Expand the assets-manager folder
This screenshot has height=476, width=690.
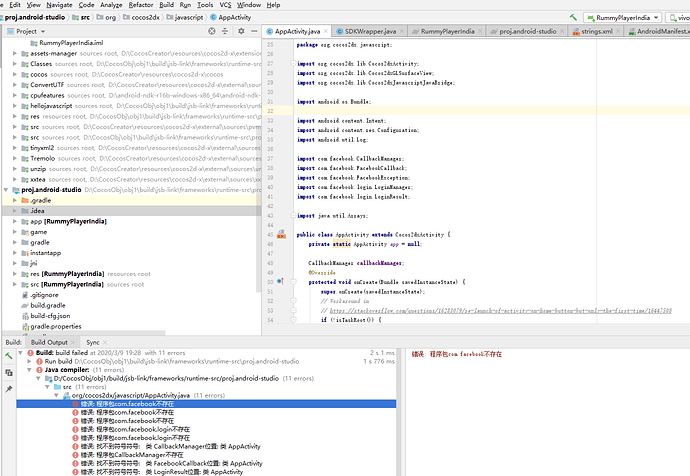[15, 53]
